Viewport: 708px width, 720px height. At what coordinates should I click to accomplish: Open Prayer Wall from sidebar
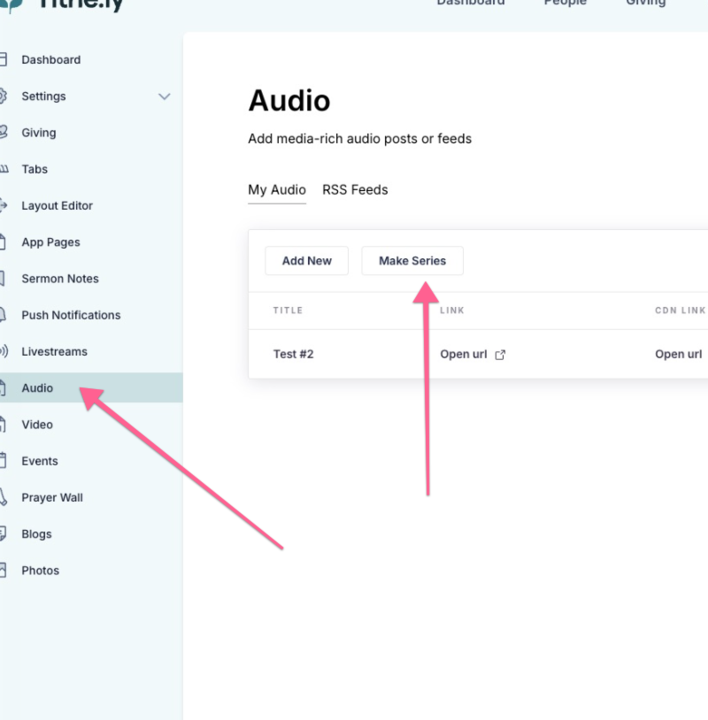(x=52, y=498)
